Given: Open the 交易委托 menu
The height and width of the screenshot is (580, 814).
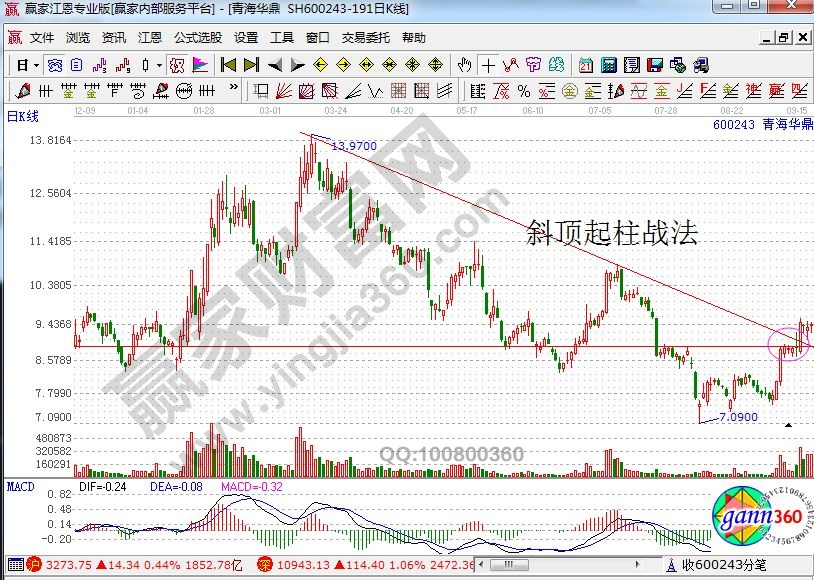Looking at the screenshot, I should 366,38.
